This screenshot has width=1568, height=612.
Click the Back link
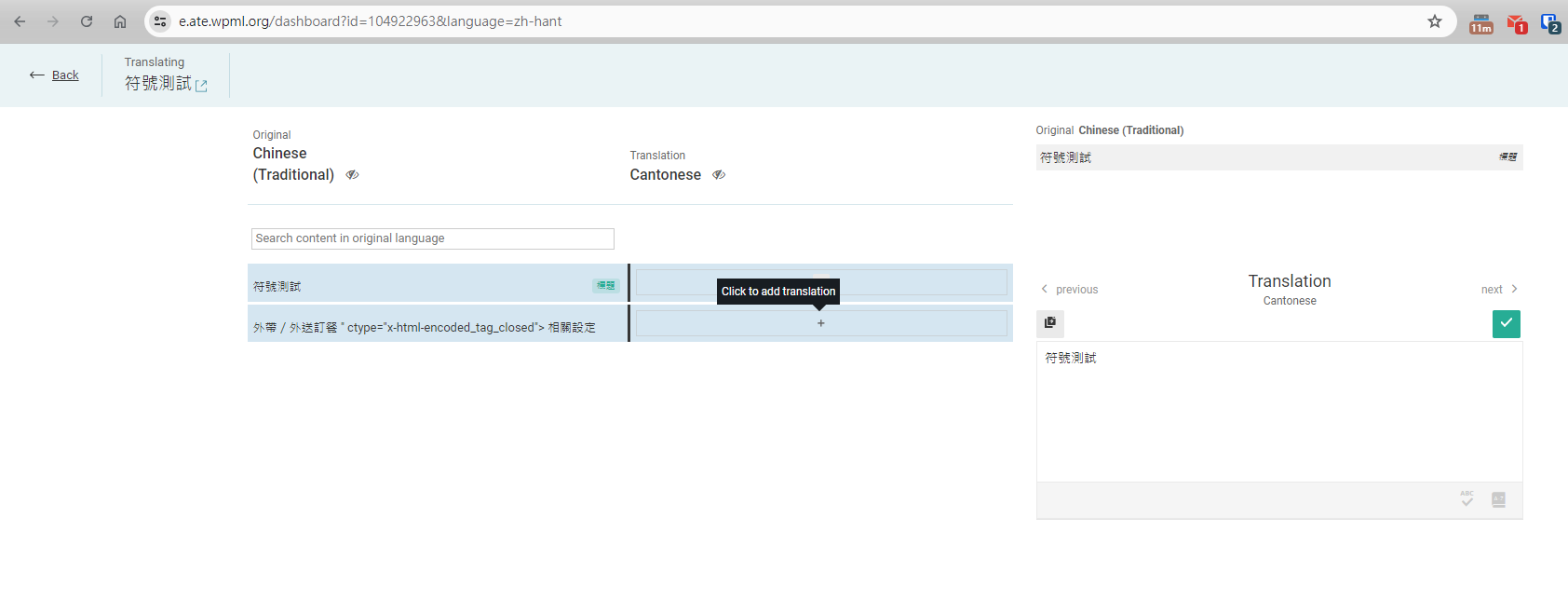click(x=65, y=75)
